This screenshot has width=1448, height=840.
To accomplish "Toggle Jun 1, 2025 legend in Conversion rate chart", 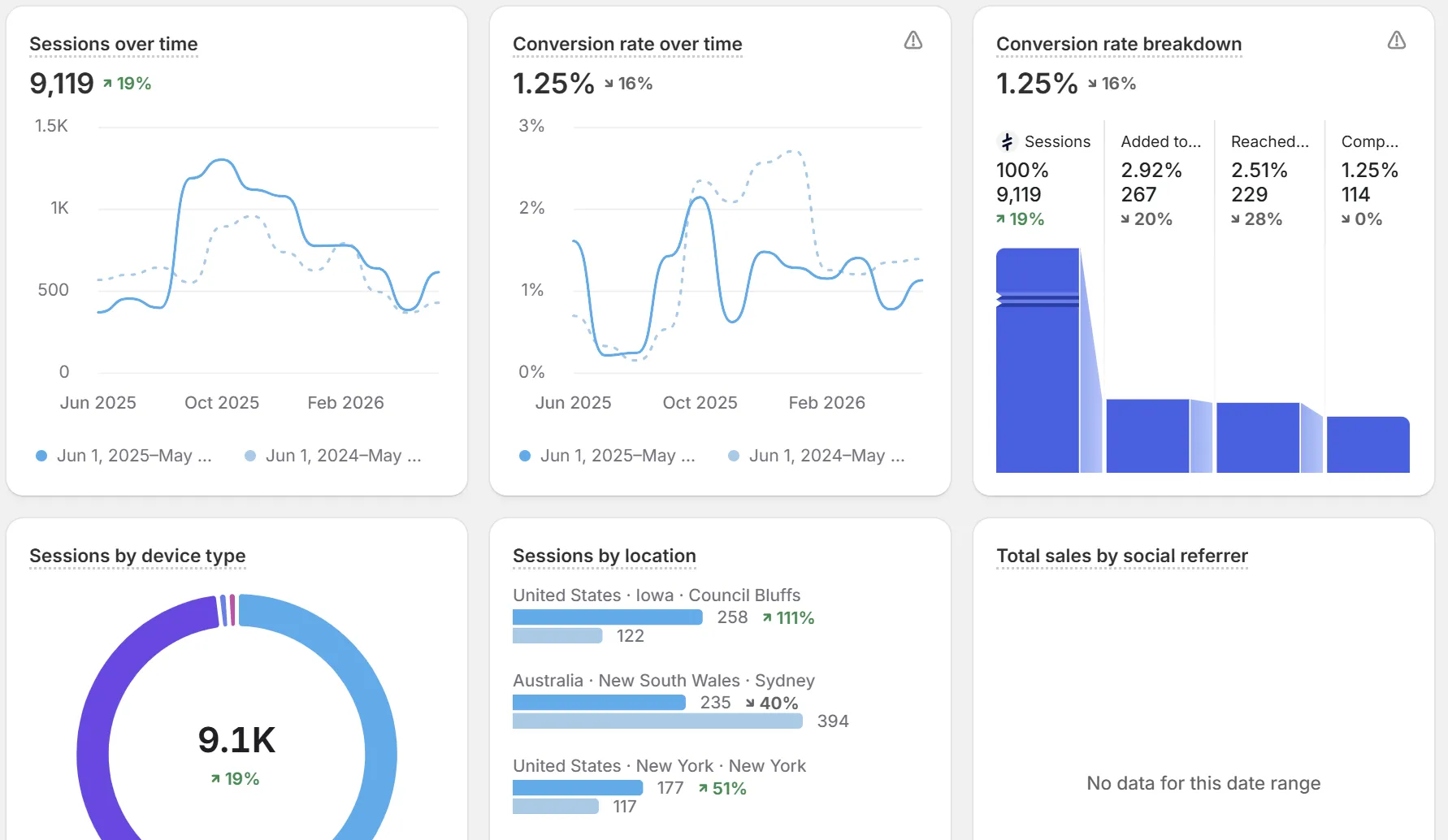I will click(607, 456).
